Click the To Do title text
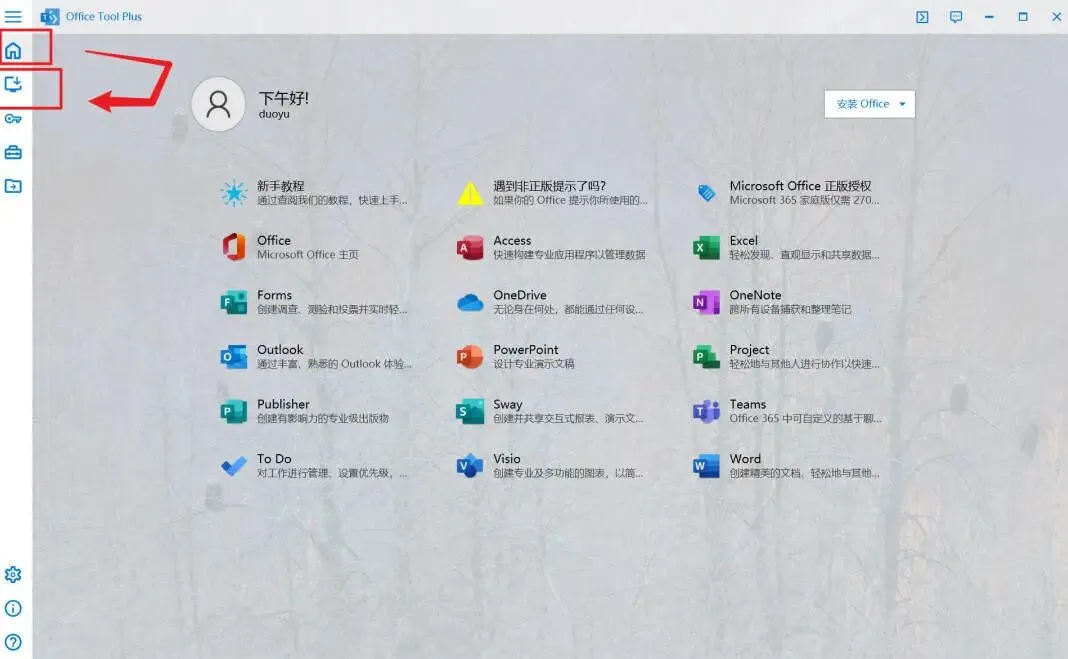 tap(274, 459)
